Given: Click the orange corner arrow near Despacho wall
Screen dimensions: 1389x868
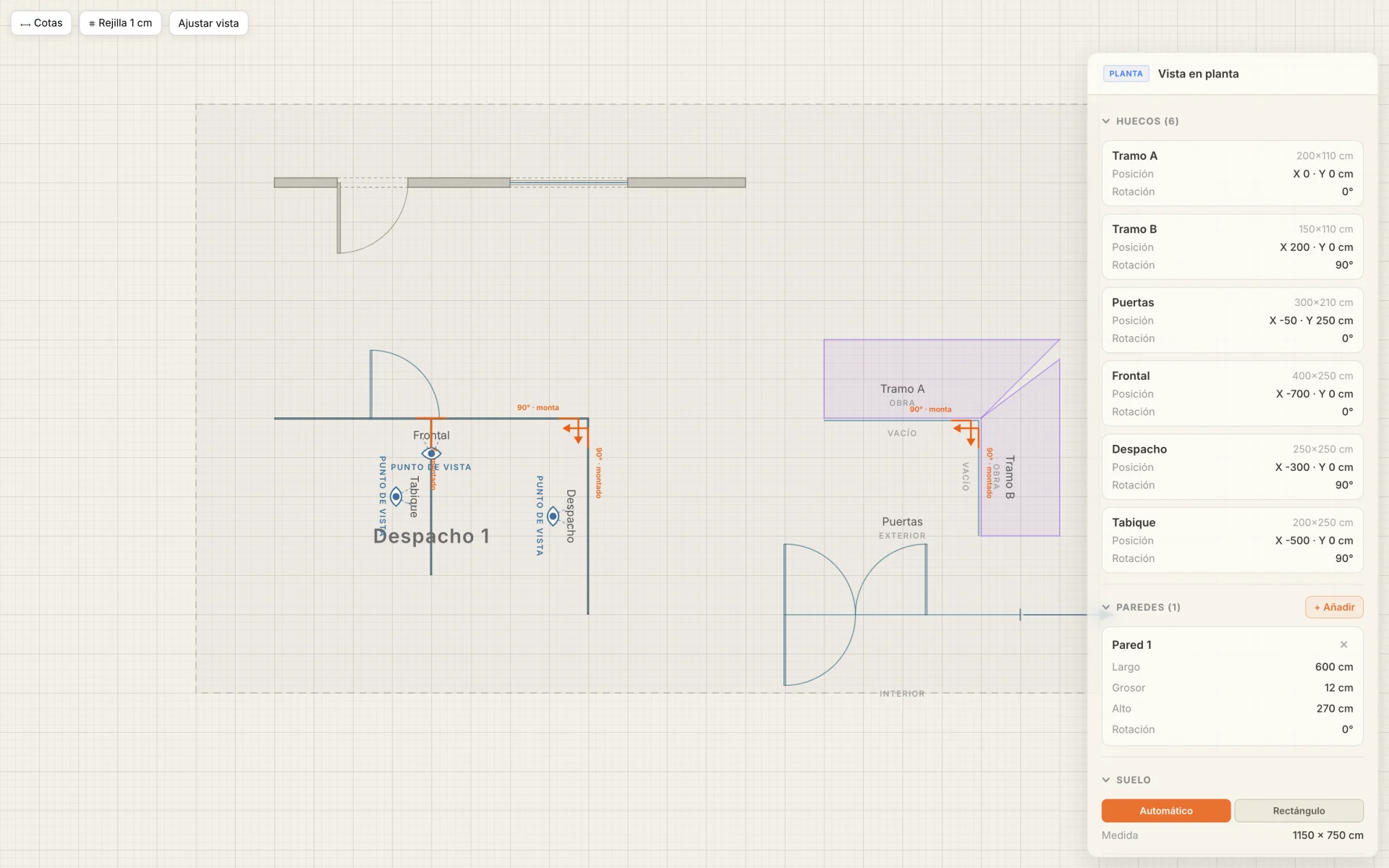Looking at the screenshot, I should point(574,432).
